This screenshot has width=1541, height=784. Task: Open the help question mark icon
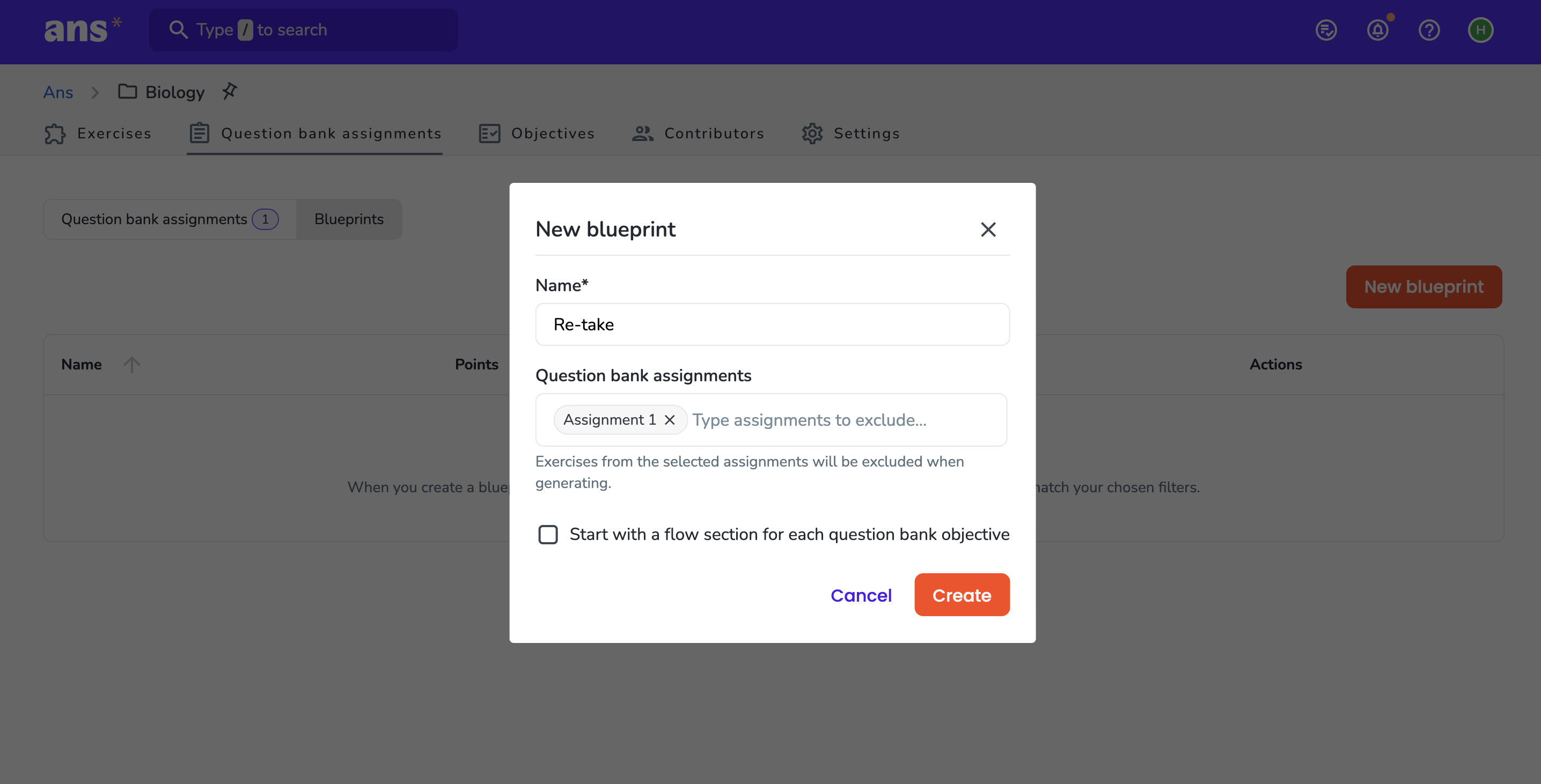pyautogui.click(x=1429, y=30)
